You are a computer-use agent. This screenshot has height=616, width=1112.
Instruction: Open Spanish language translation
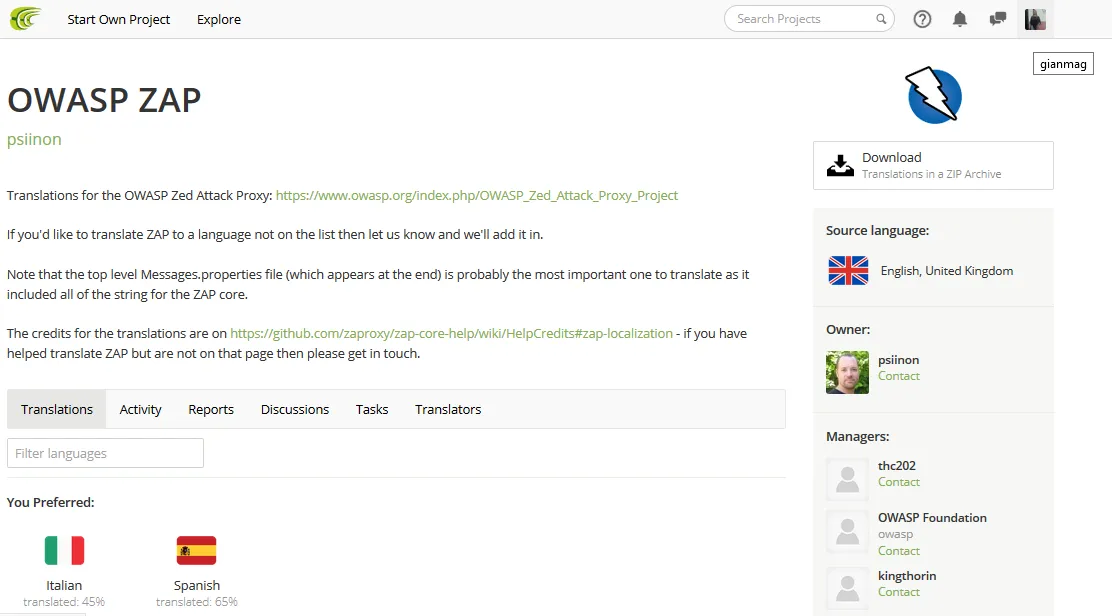pos(196,585)
